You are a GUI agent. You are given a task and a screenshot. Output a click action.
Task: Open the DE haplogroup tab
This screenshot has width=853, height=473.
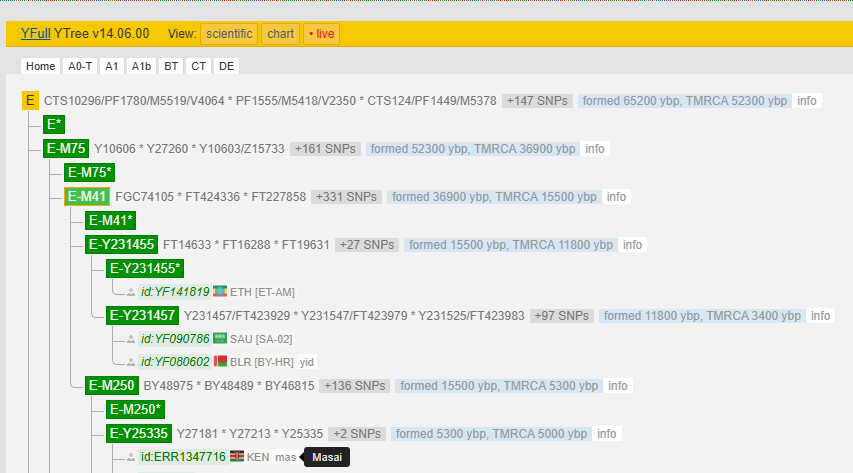(226, 66)
